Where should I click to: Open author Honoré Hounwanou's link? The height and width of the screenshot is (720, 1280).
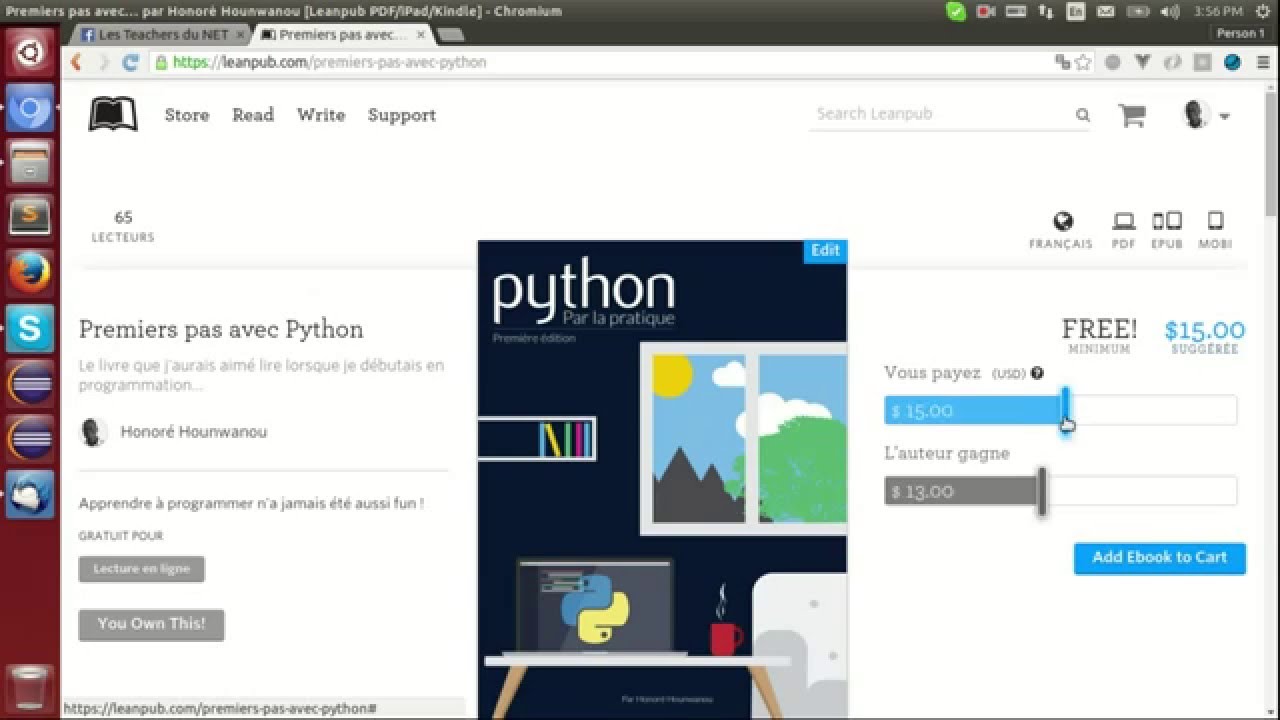194,432
